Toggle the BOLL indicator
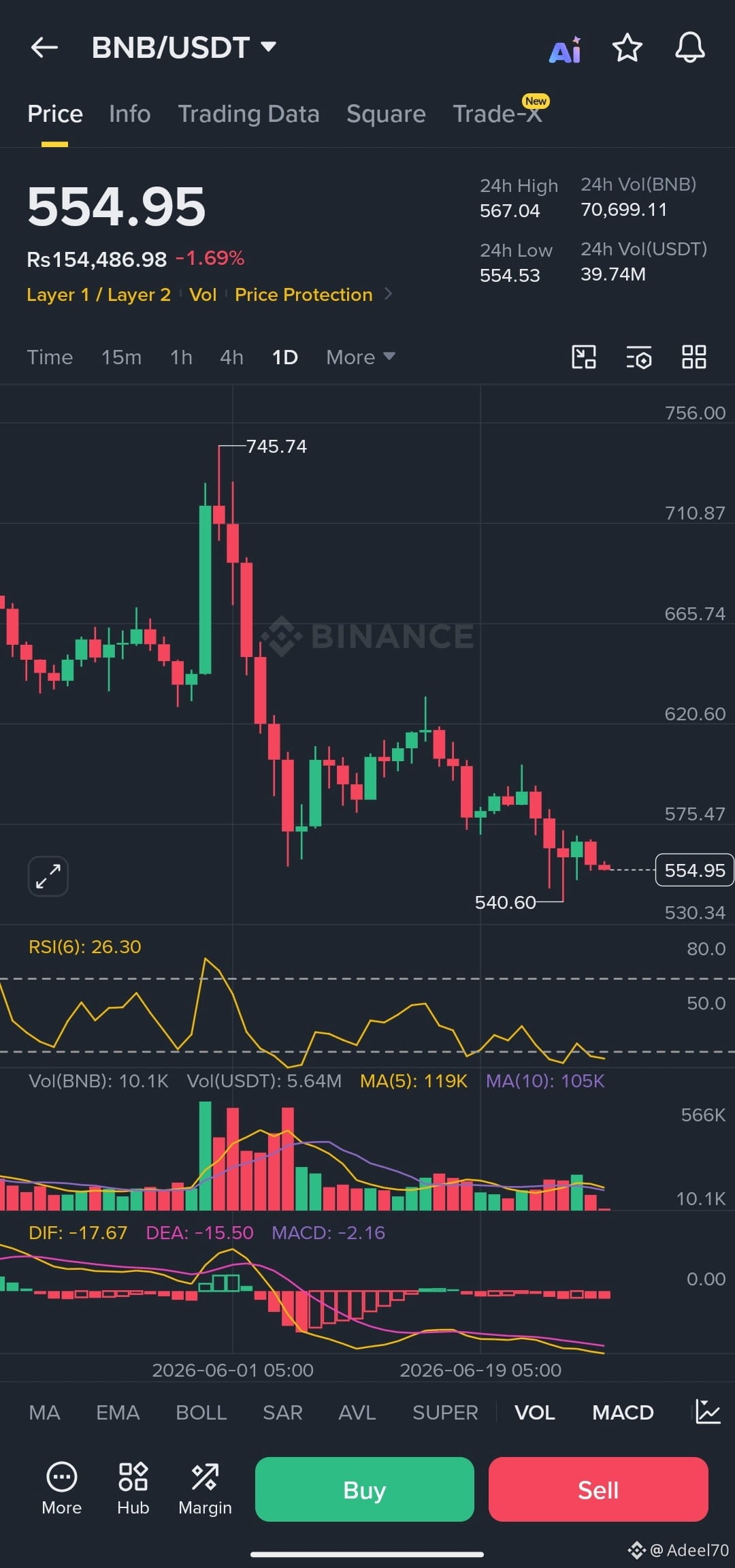This screenshot has height=1568, width=735. (201, 1412)
